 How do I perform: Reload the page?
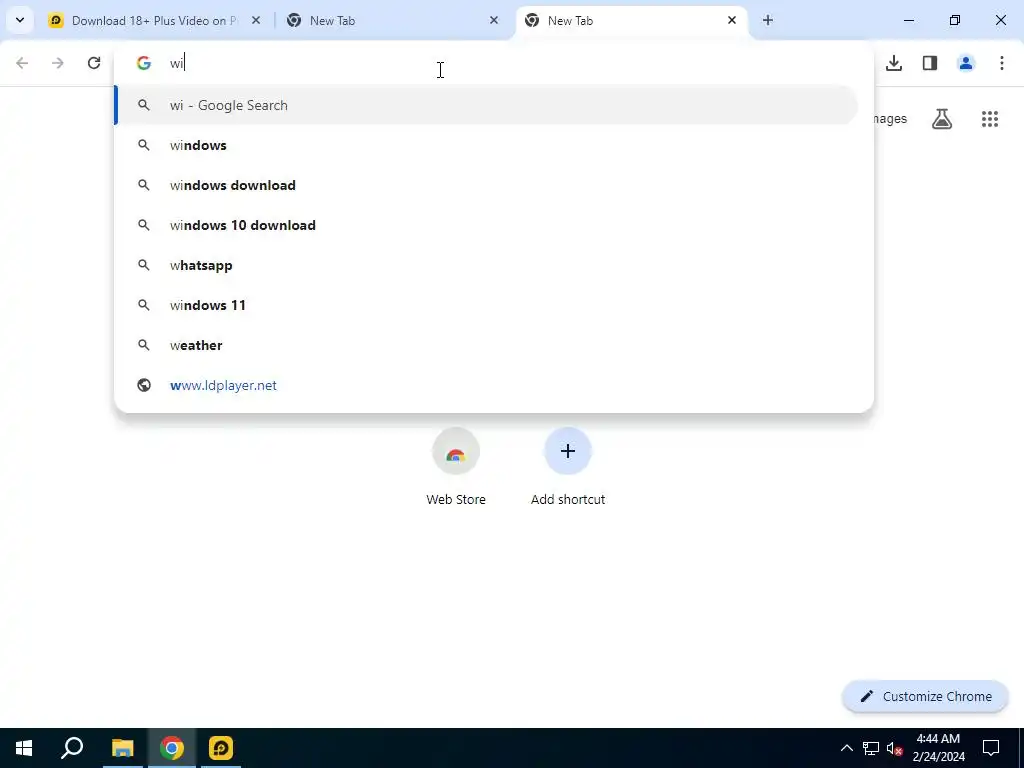tap(94, 63)
